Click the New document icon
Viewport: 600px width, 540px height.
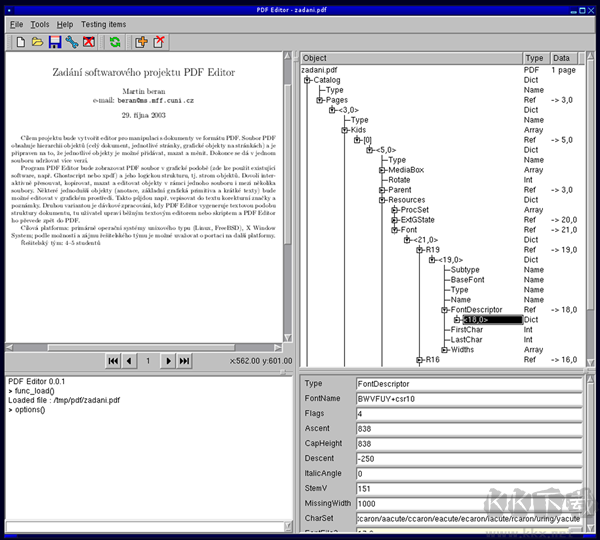tap(19, 42)
